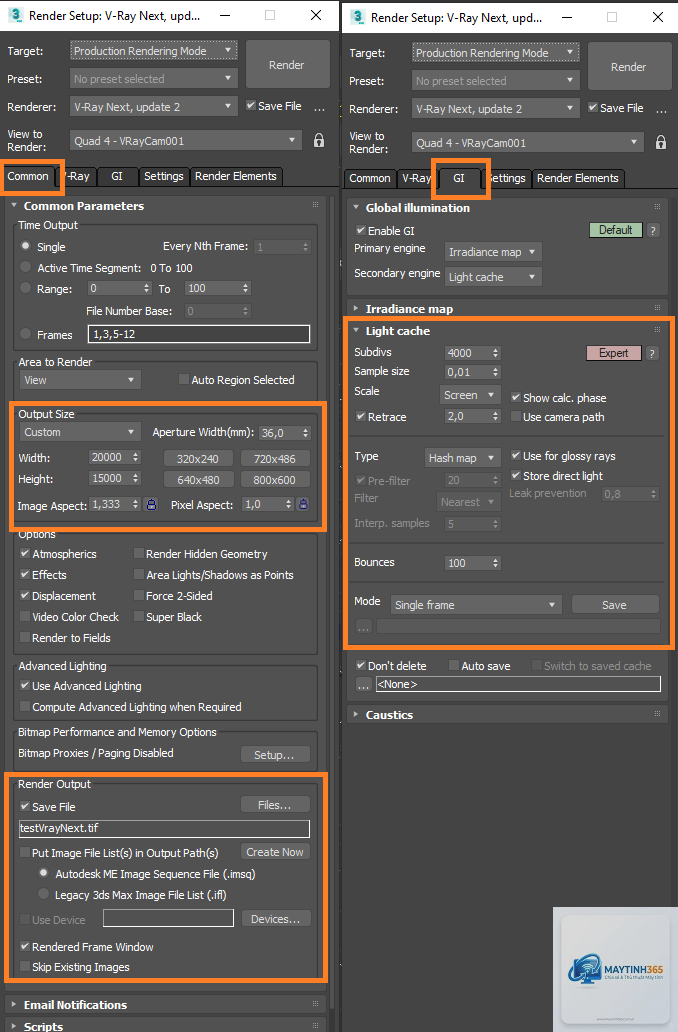
Task: Click lock icon beside View to Render in left window
Action: click(319, 140)
